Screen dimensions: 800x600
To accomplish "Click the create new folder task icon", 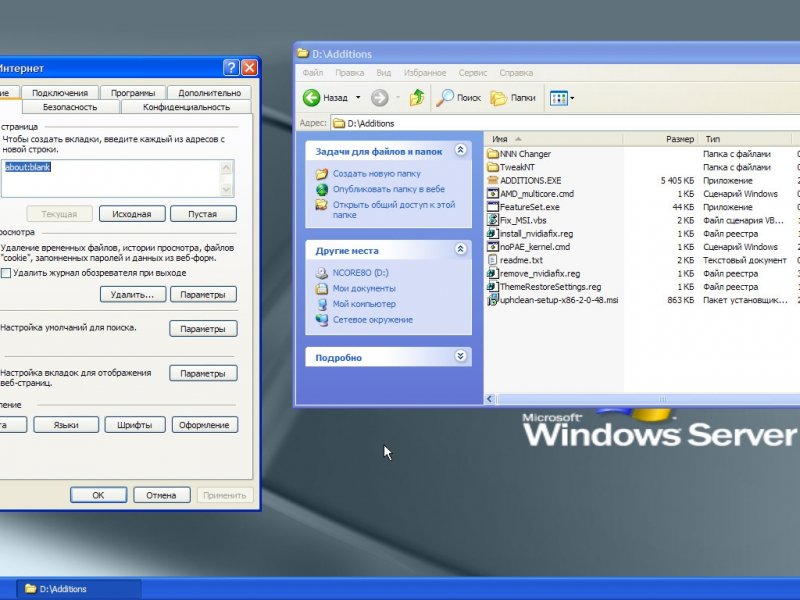I will click(x=321, y=173).
